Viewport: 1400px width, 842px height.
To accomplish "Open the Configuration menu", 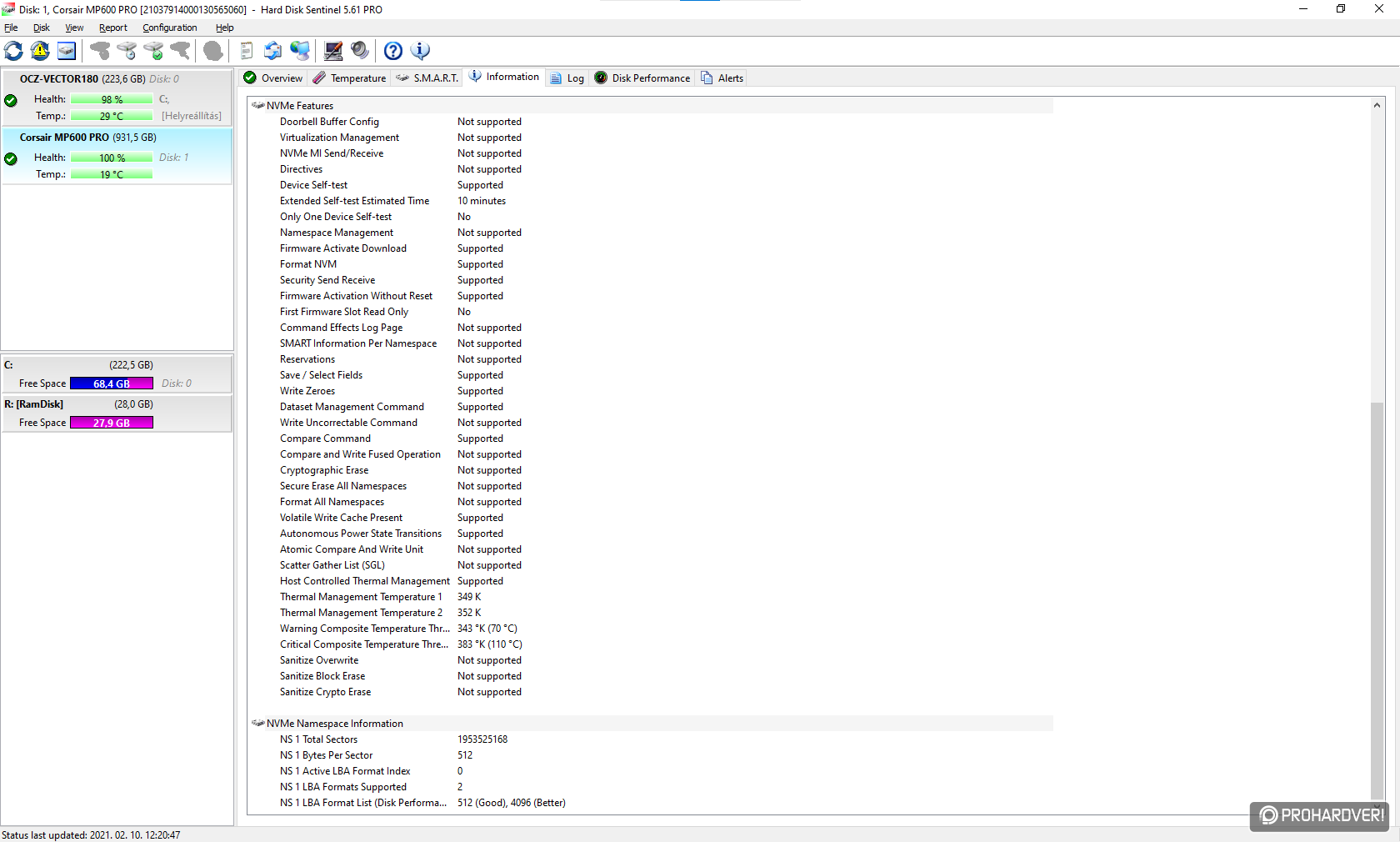I will coord(170,28).
